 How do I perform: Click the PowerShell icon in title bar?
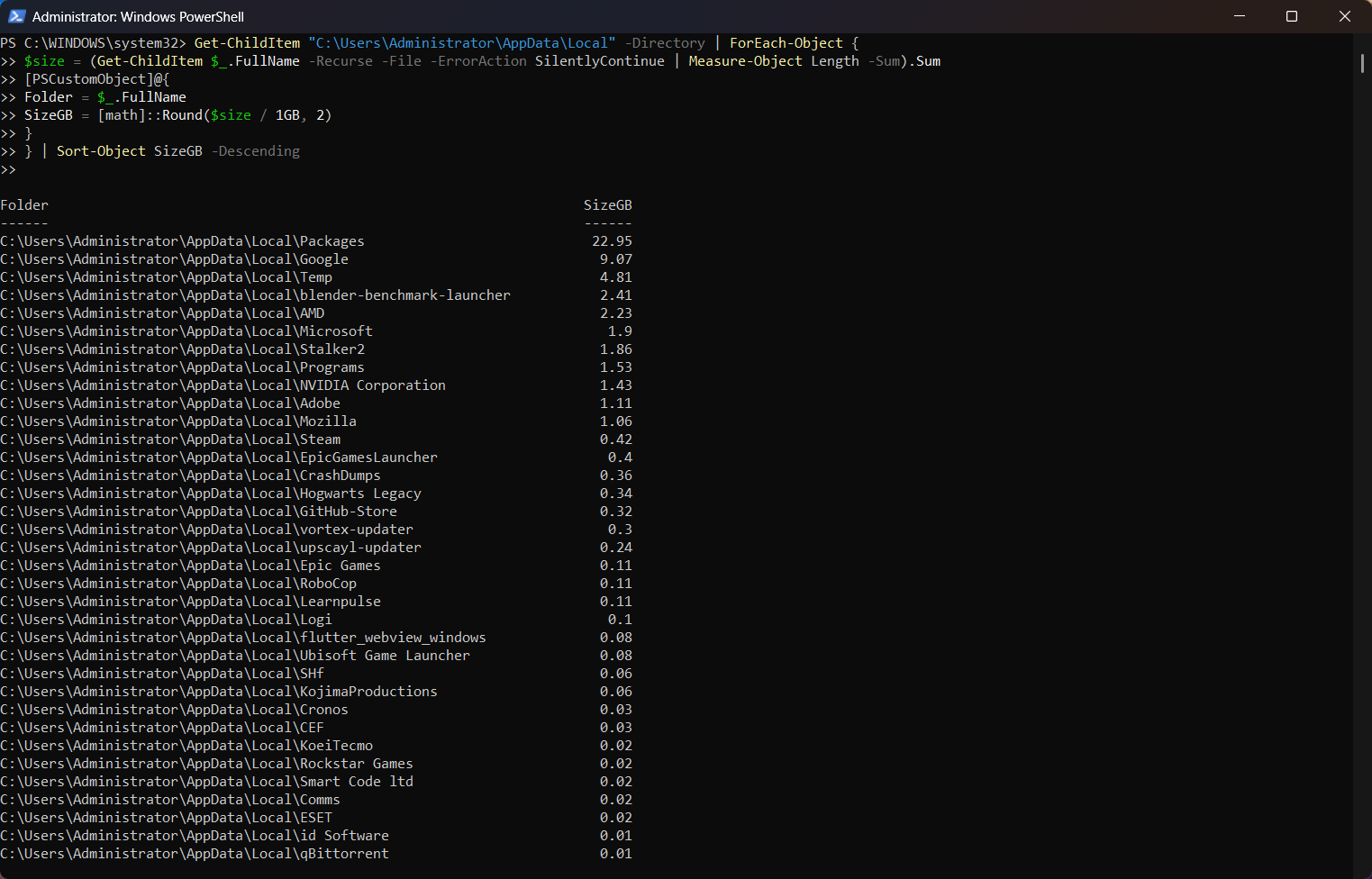point(16,16)
